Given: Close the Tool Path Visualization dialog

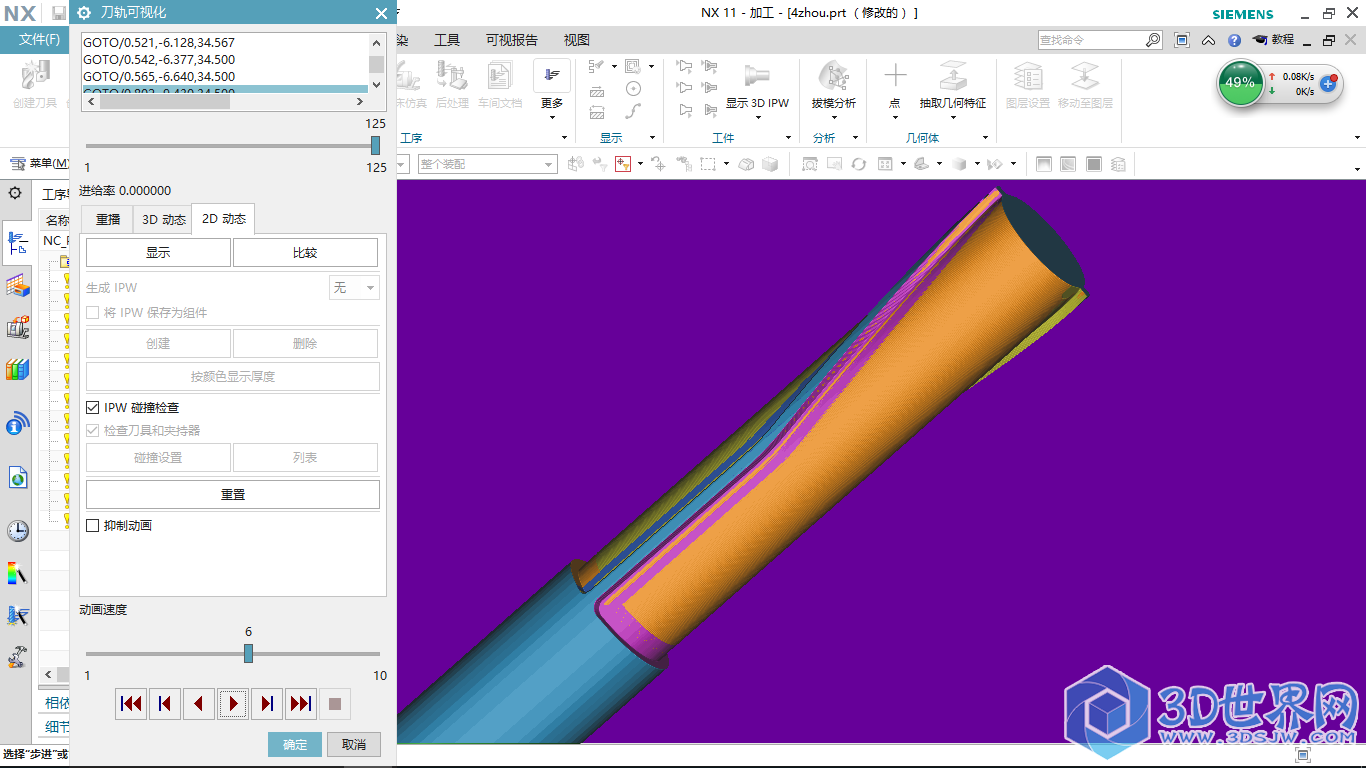Looking at the screenshot, I should (x=381, y=13).
